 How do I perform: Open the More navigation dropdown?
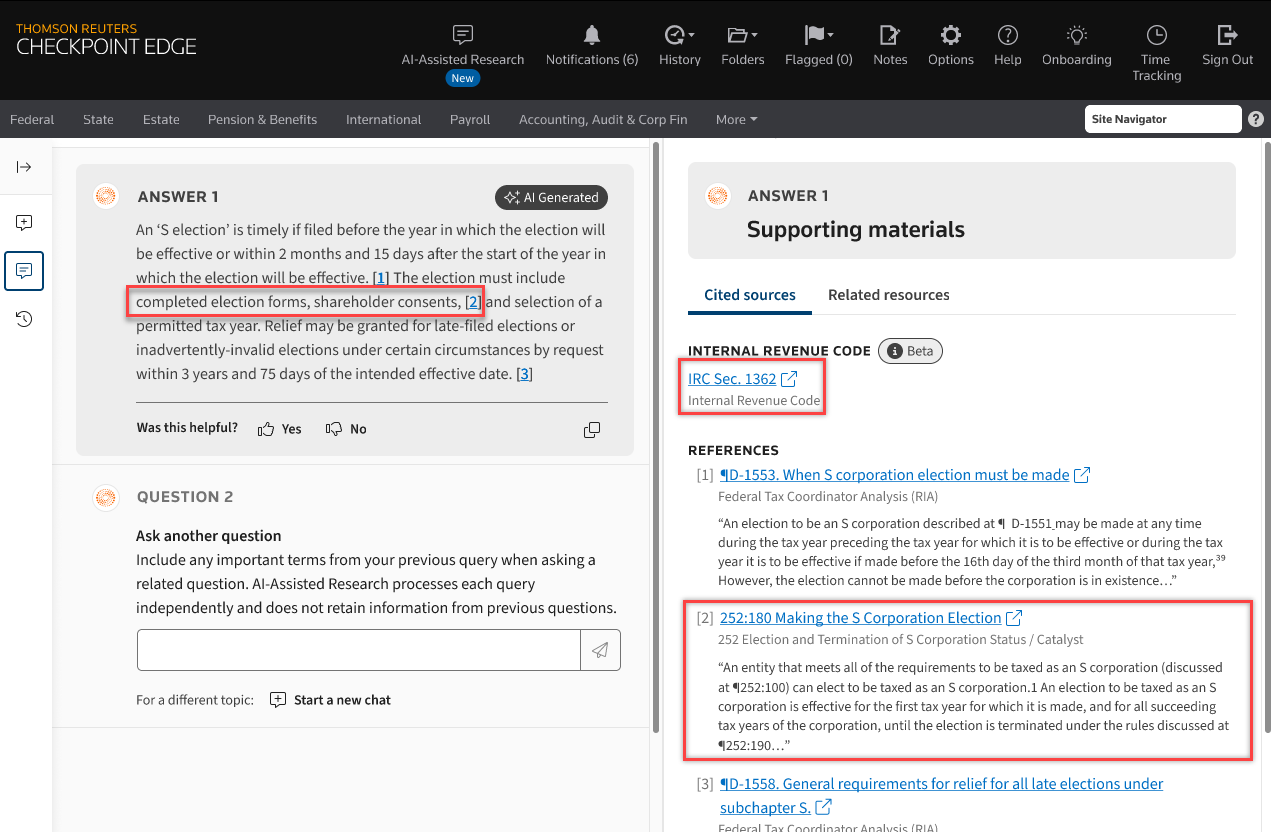[x=736, y=120]
